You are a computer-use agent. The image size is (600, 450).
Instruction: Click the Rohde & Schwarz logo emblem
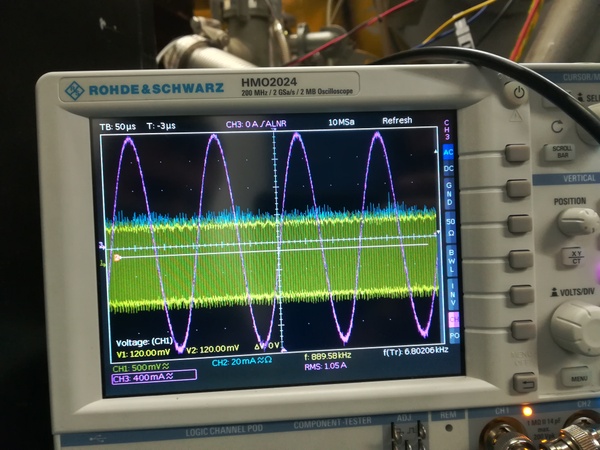[74, 90]
